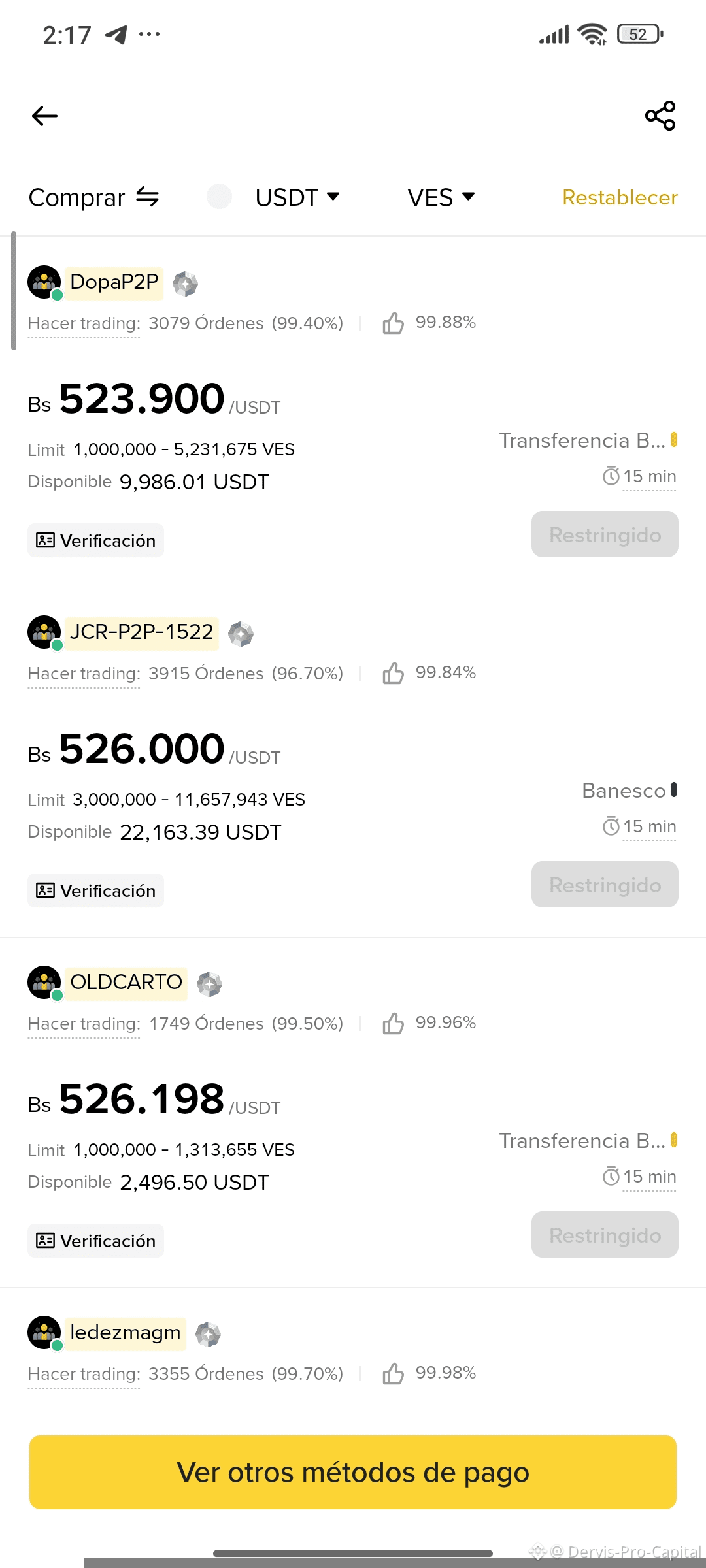Open the VES currency dropdown

pyautogui.click(x=441, y=197)
